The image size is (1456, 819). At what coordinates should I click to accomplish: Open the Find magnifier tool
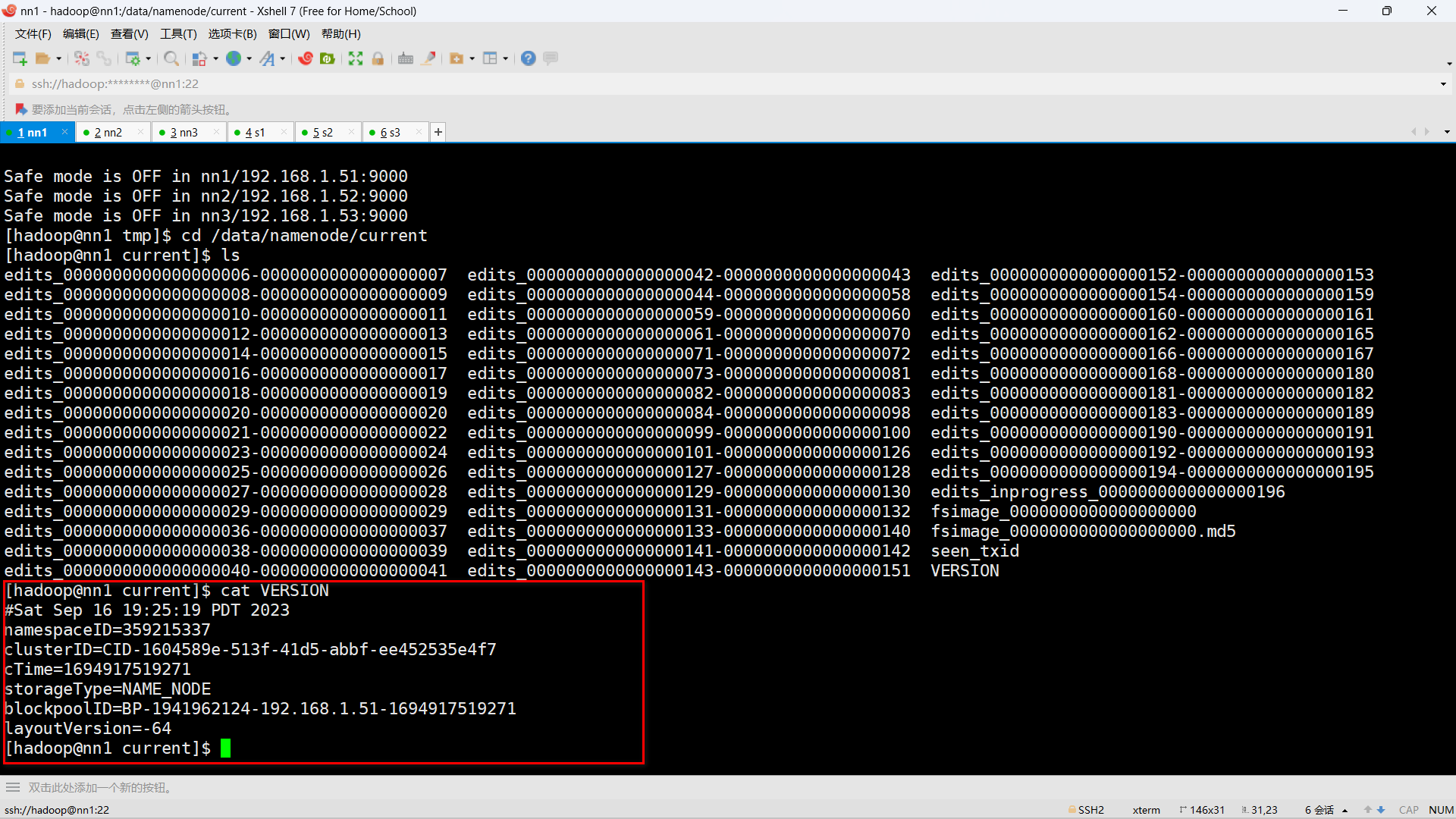click(171, 58)
